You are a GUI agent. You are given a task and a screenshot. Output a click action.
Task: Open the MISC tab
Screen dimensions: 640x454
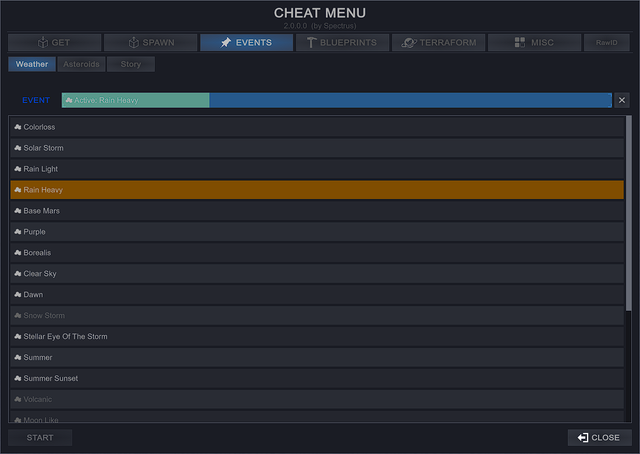(534, 42)
